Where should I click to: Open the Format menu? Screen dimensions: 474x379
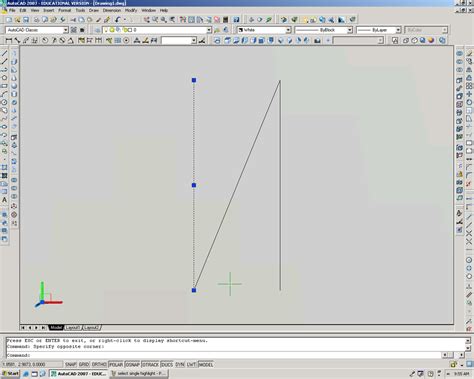pos(65,10)
